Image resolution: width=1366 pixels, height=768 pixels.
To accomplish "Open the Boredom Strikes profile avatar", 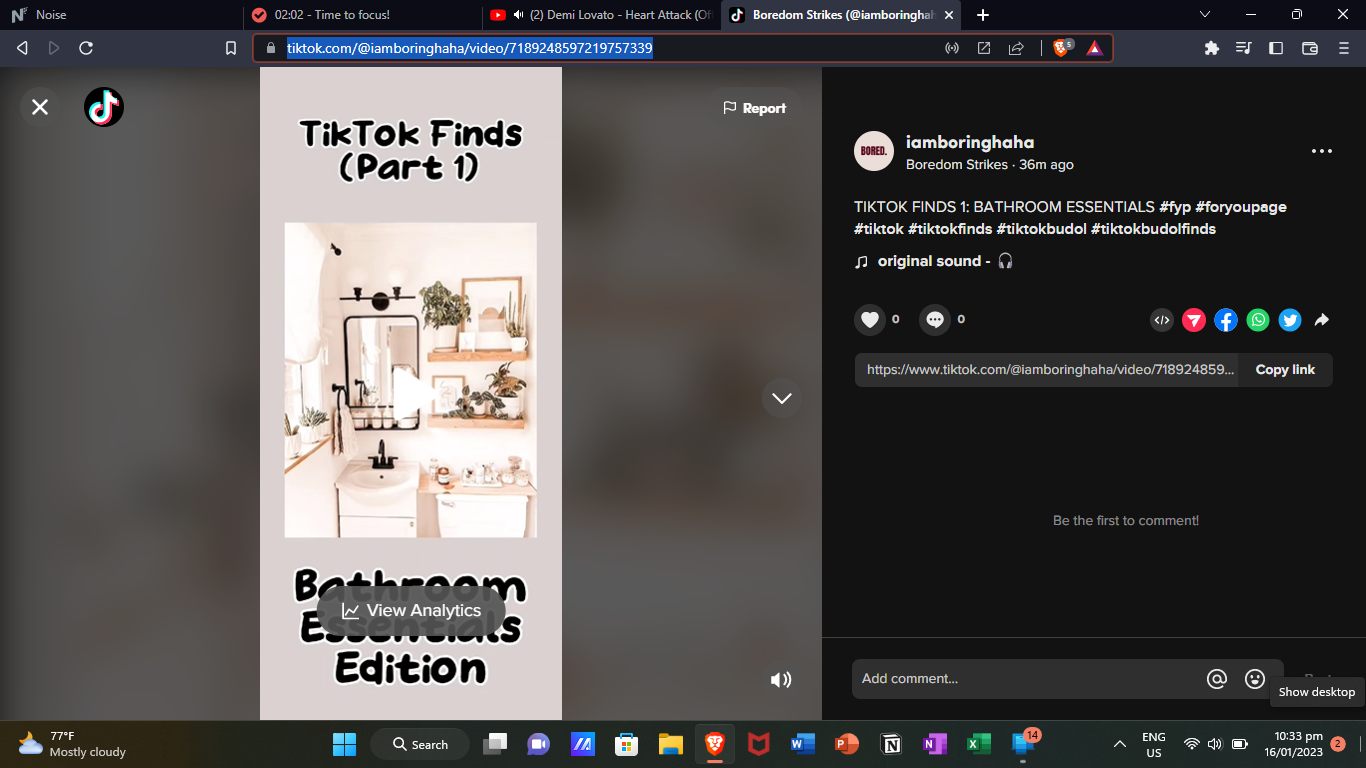I will coord(874,151).
